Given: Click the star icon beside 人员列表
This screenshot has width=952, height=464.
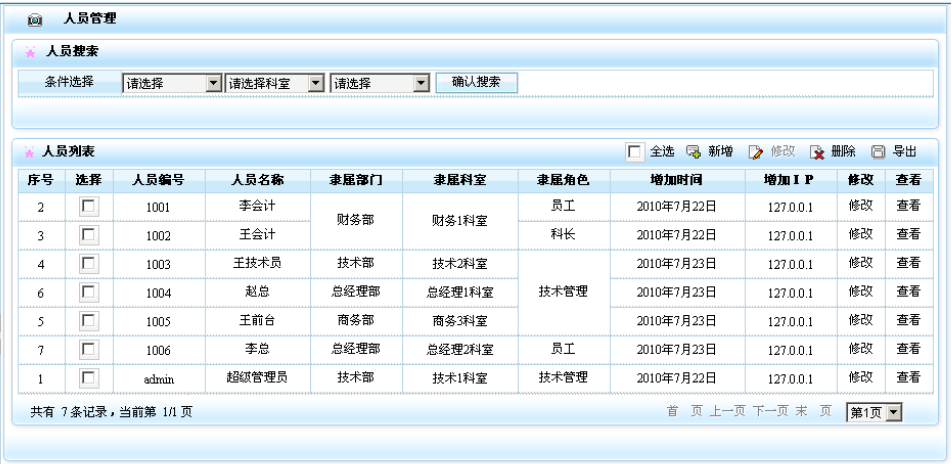Looking at the screenshot, I should click(30, 152).
